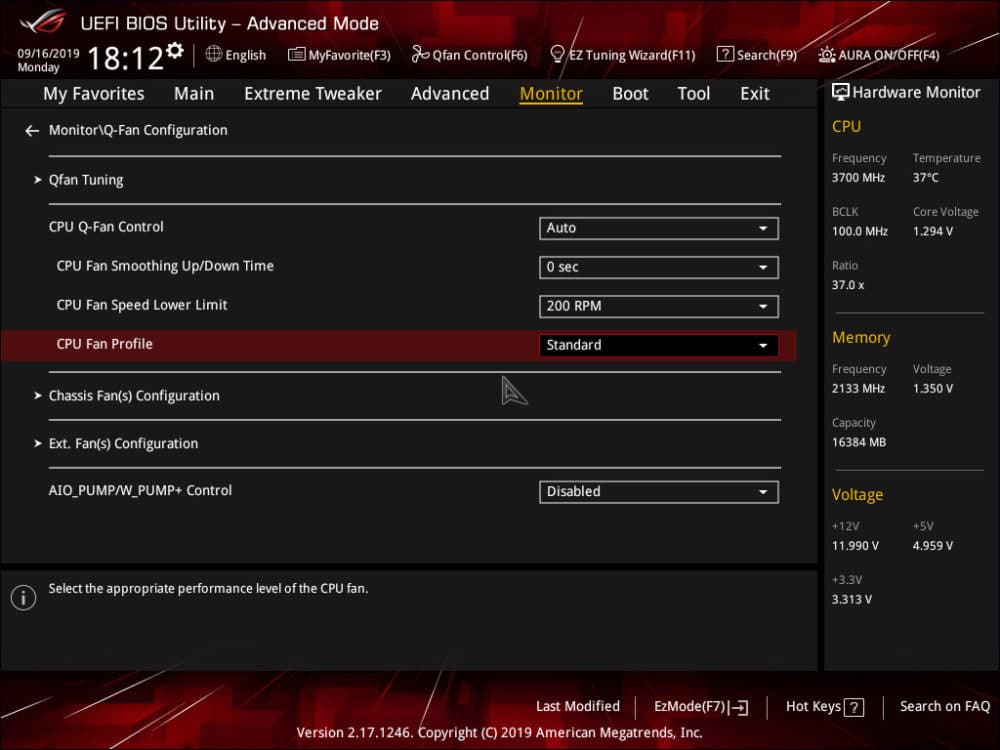Click the memory voltage 1.350 V value
1000x750 pixels.
click(x=932, y=389)
